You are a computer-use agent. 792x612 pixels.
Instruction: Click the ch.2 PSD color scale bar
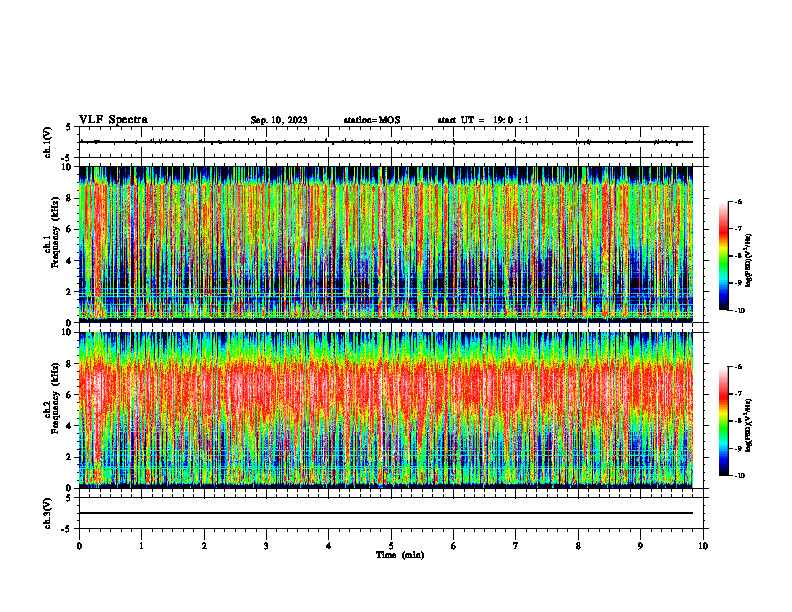723,421
